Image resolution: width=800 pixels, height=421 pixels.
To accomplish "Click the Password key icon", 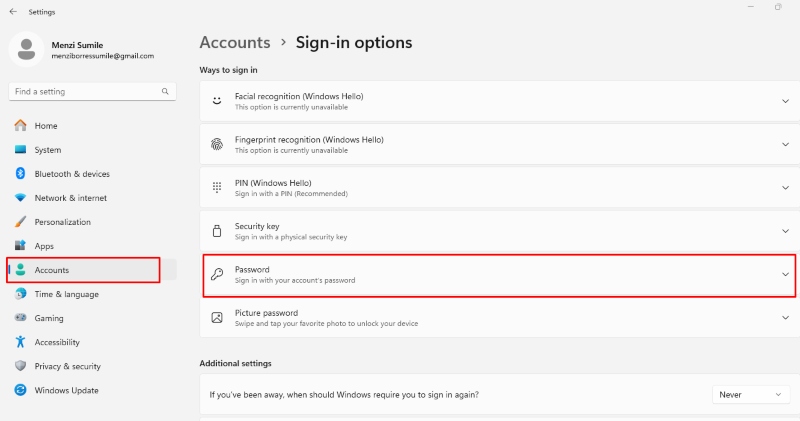I will point(217,274).
